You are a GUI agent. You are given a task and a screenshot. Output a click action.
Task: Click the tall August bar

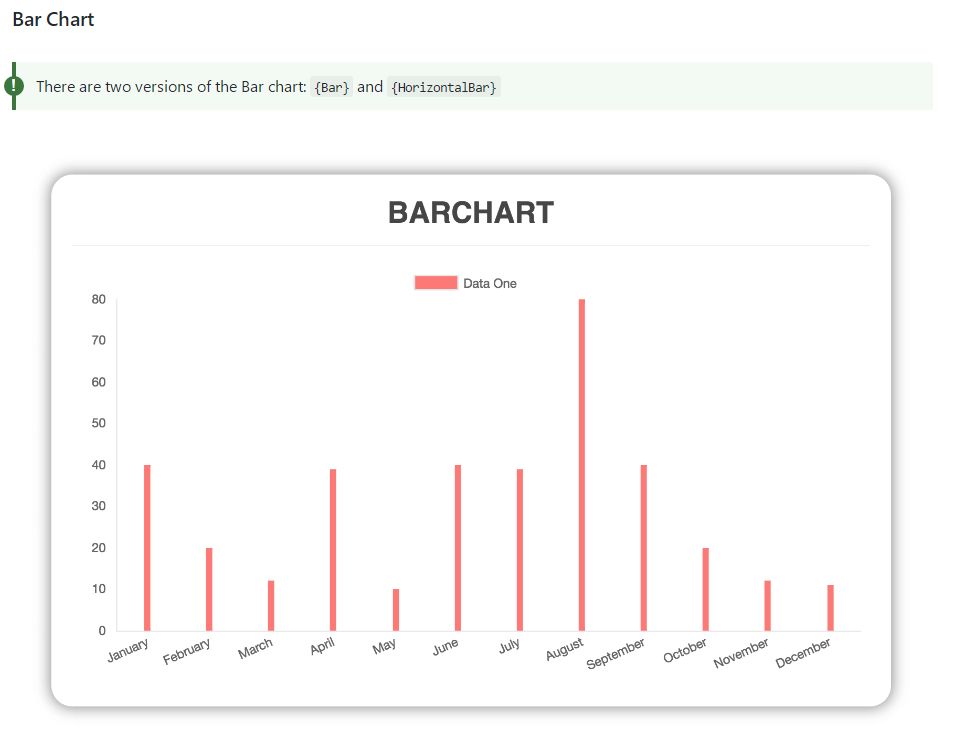pos(582,465)
